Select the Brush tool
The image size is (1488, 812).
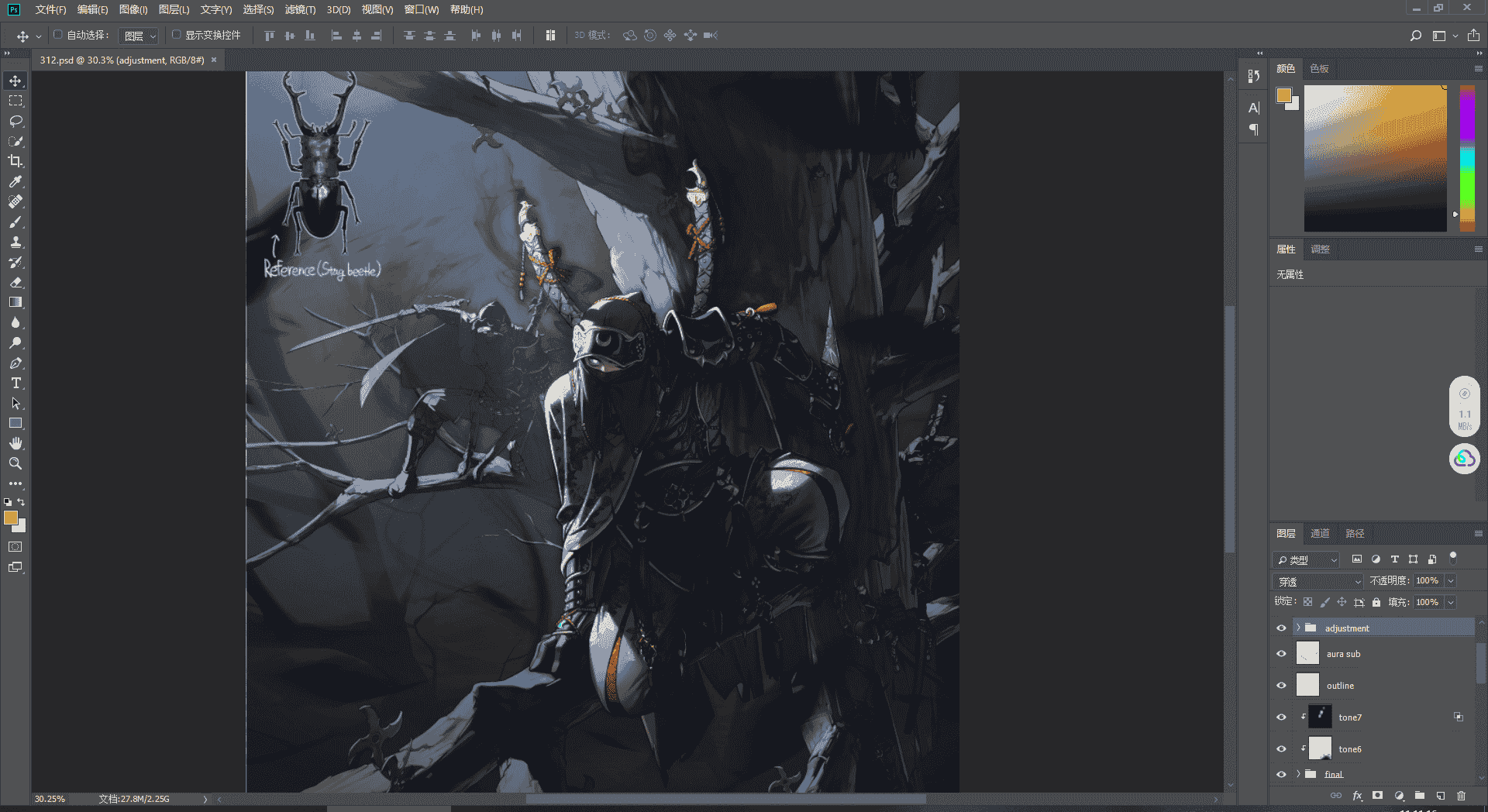pyautogui.click(x=15, y=222)
